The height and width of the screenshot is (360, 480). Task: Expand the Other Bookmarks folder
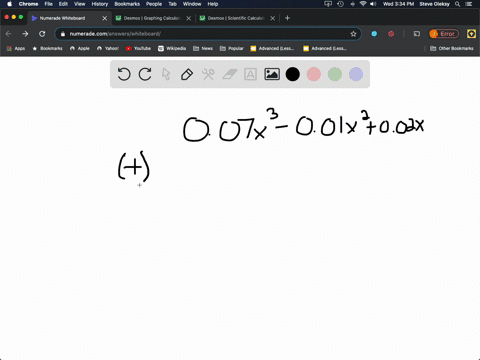(x=452, y=48)
